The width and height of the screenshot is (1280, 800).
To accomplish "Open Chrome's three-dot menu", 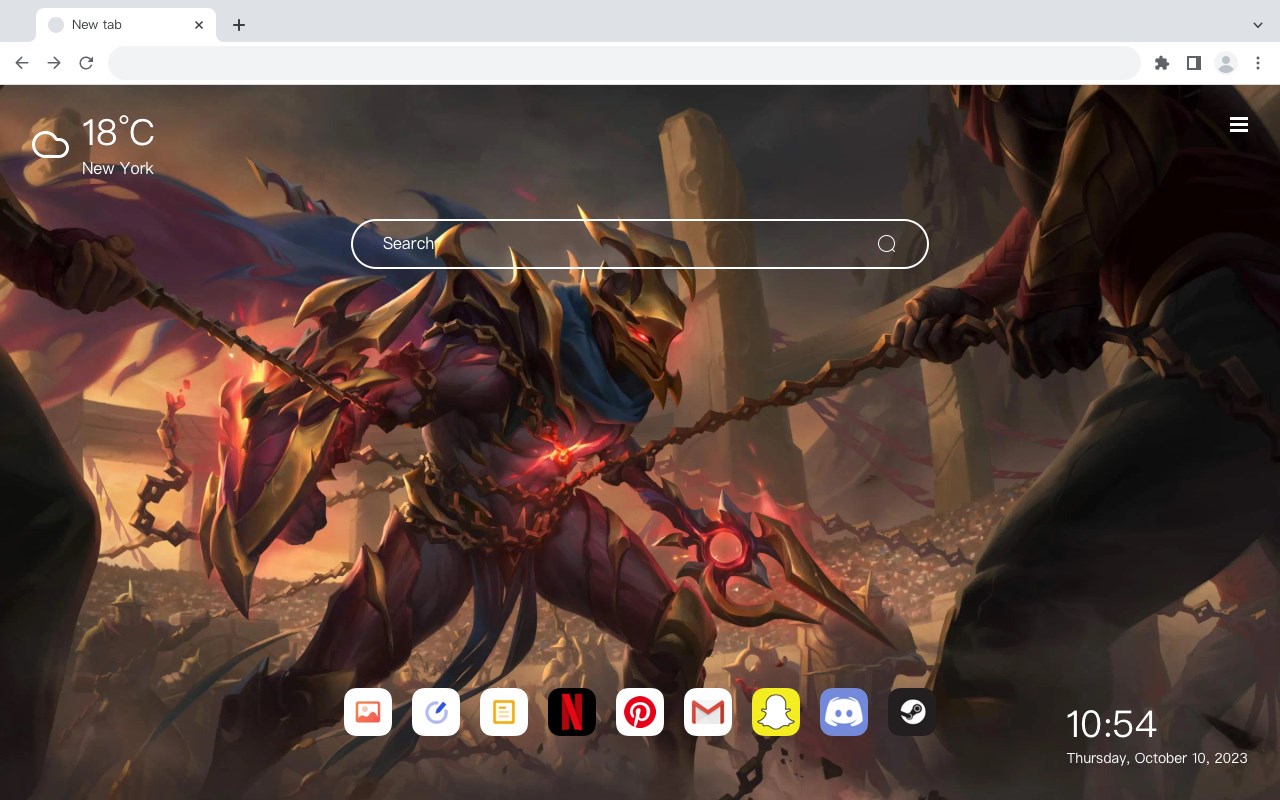I will (1258, 63).
